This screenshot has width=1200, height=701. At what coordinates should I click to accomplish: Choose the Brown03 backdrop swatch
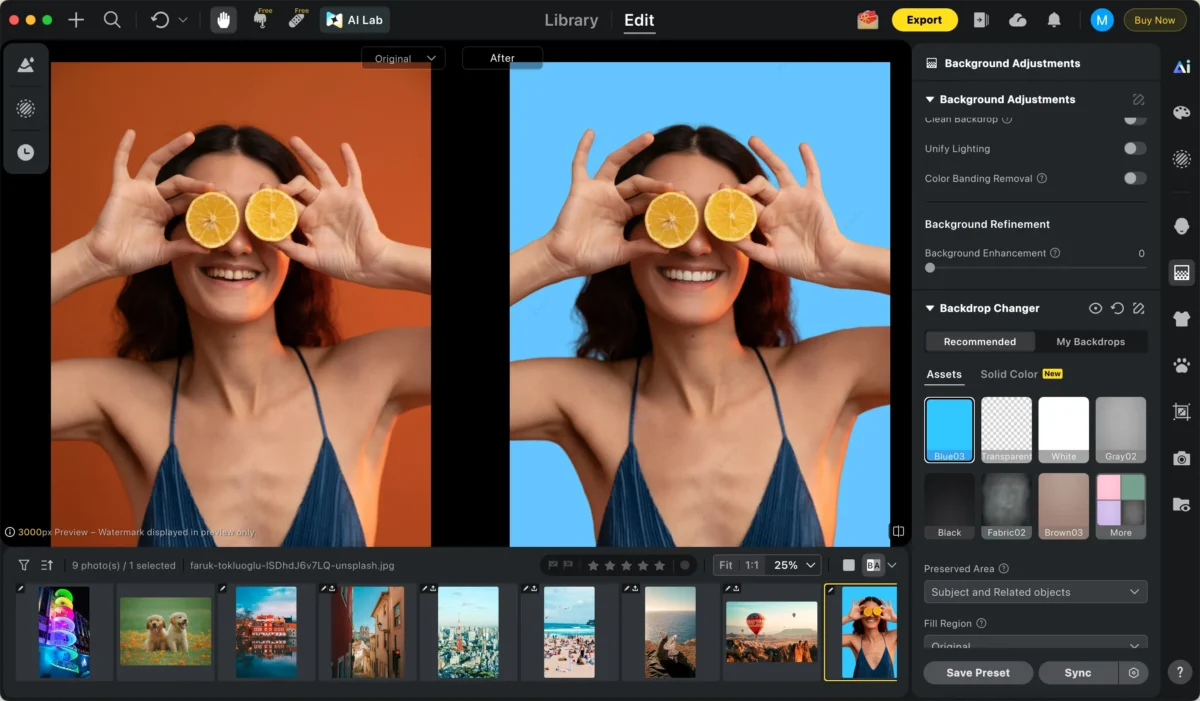point(1063,506)
